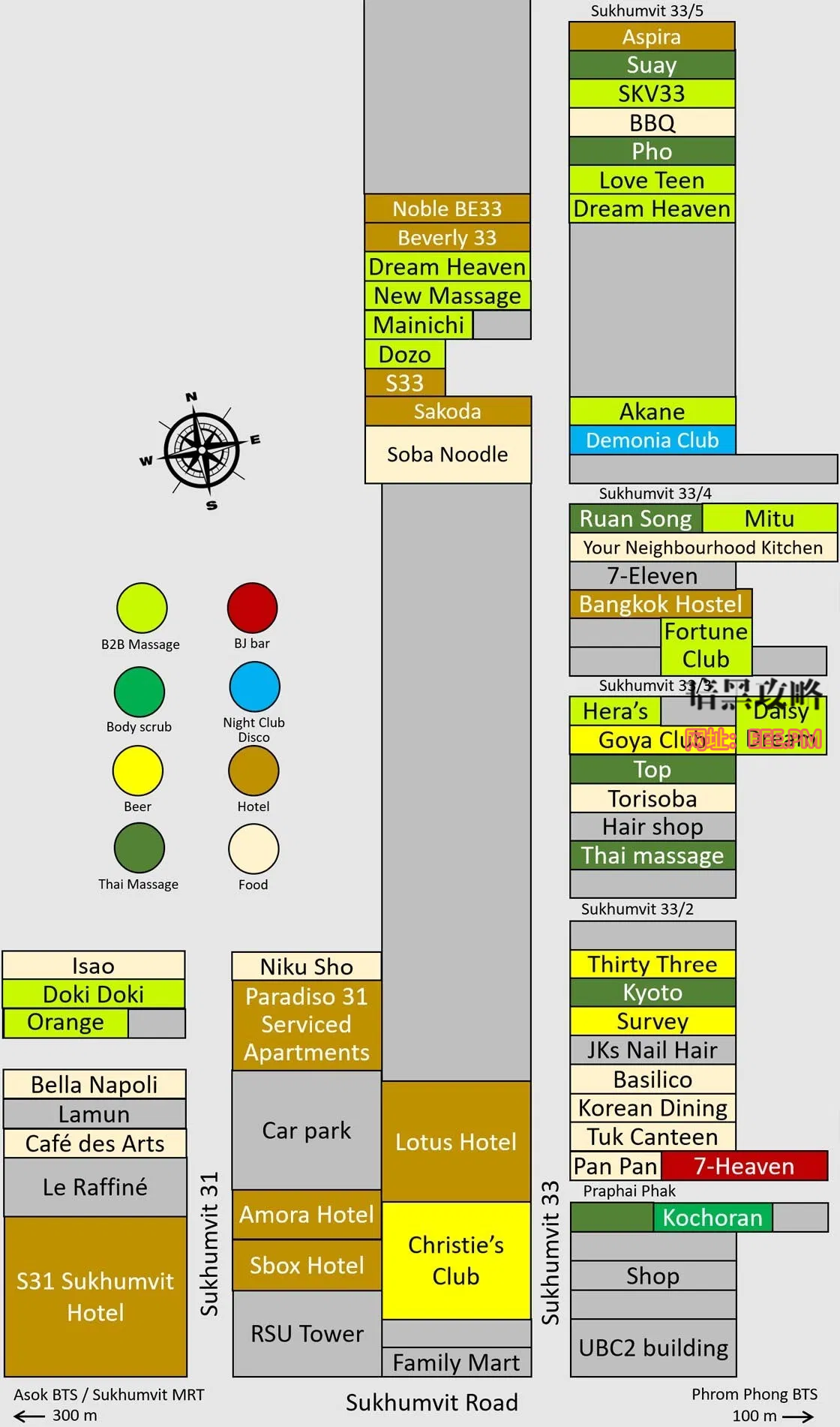Select the Demonia Club block
The height and width of the screenshot is (1427, 840).
[652, 440]
